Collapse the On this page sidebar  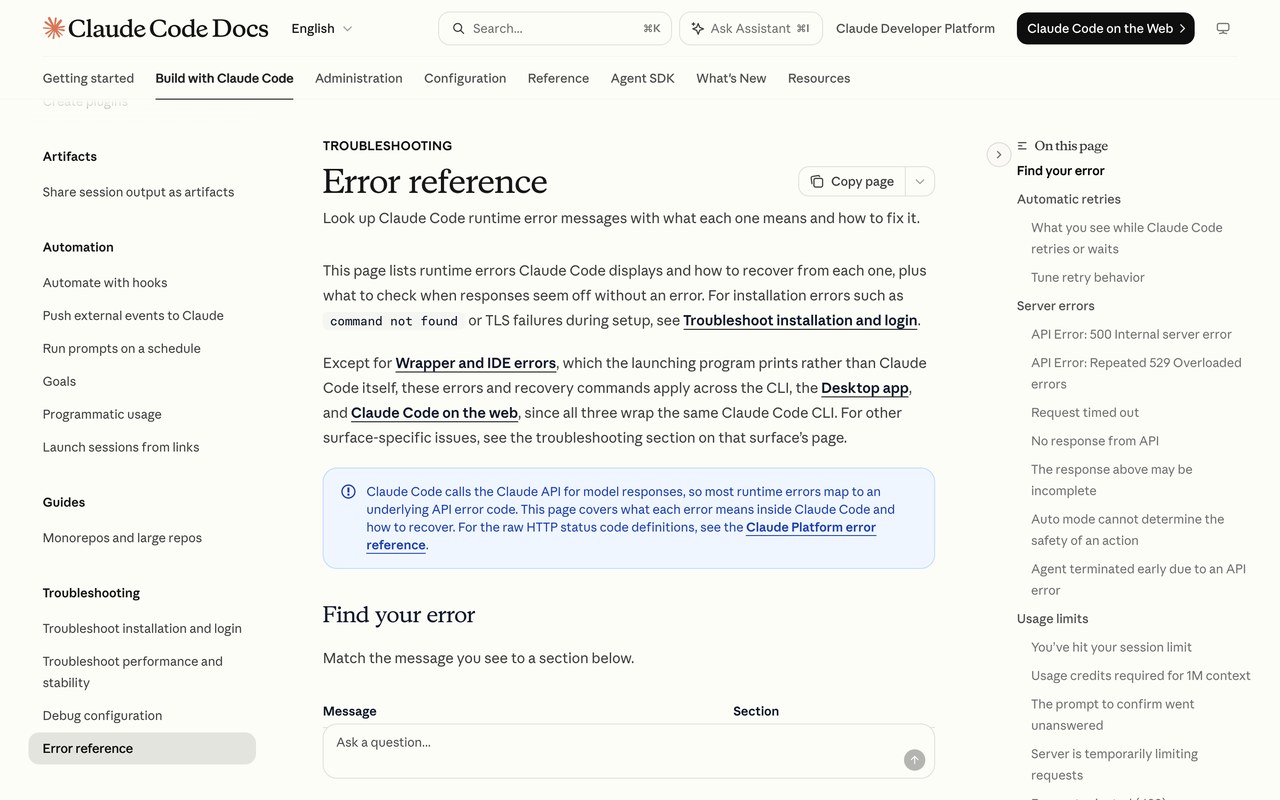(998, 154)
